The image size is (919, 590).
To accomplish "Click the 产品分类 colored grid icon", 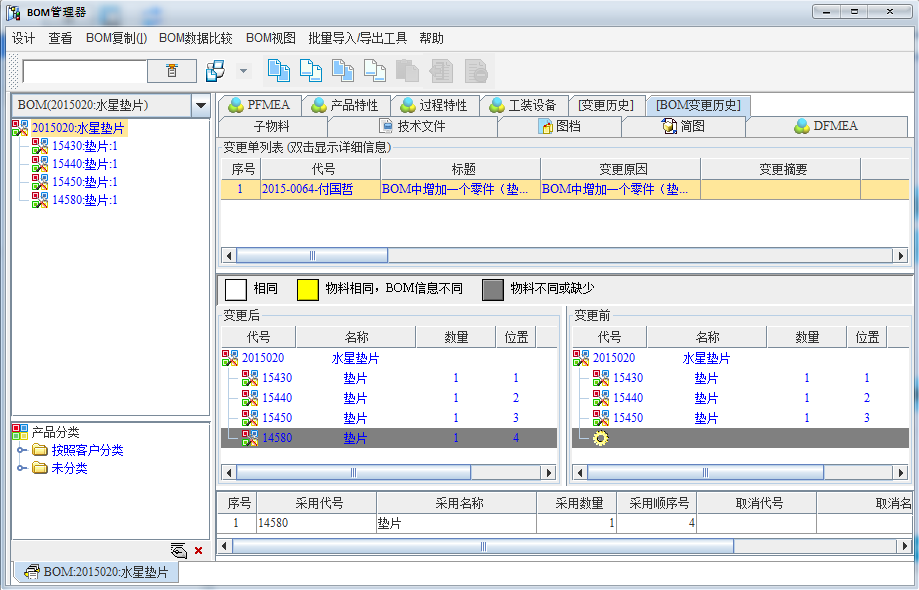I will coord(20,432).
